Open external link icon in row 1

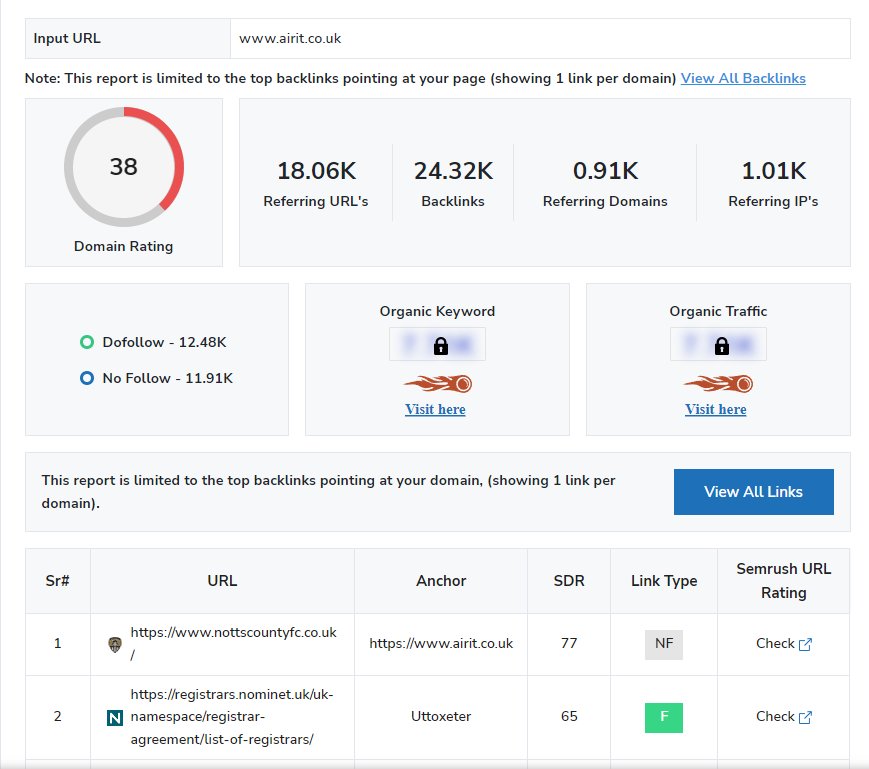[805, 645]
